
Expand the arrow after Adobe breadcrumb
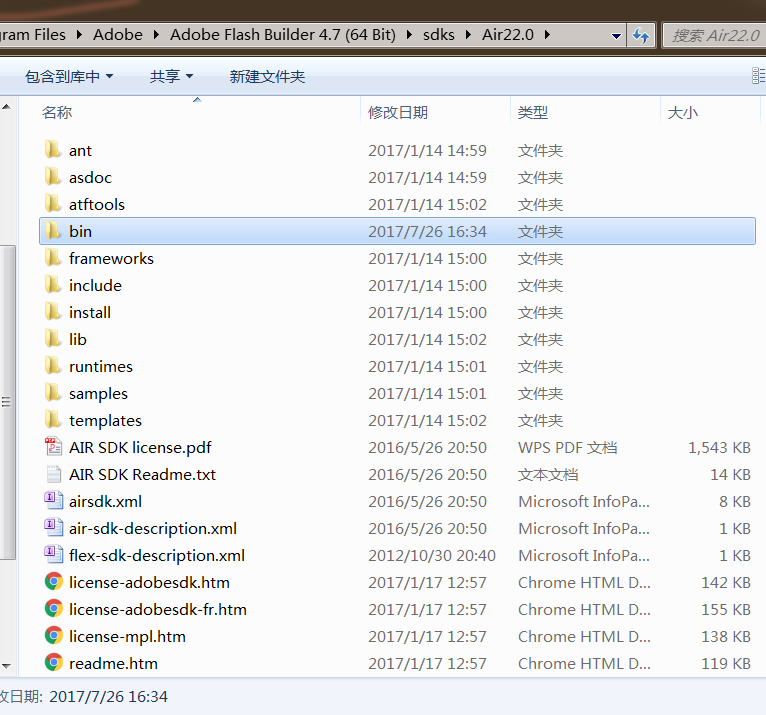156,35
